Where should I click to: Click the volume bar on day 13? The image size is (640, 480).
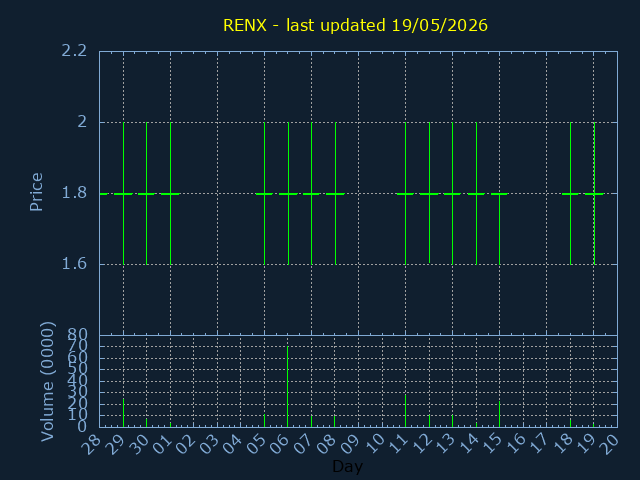[x=452, y=421]
